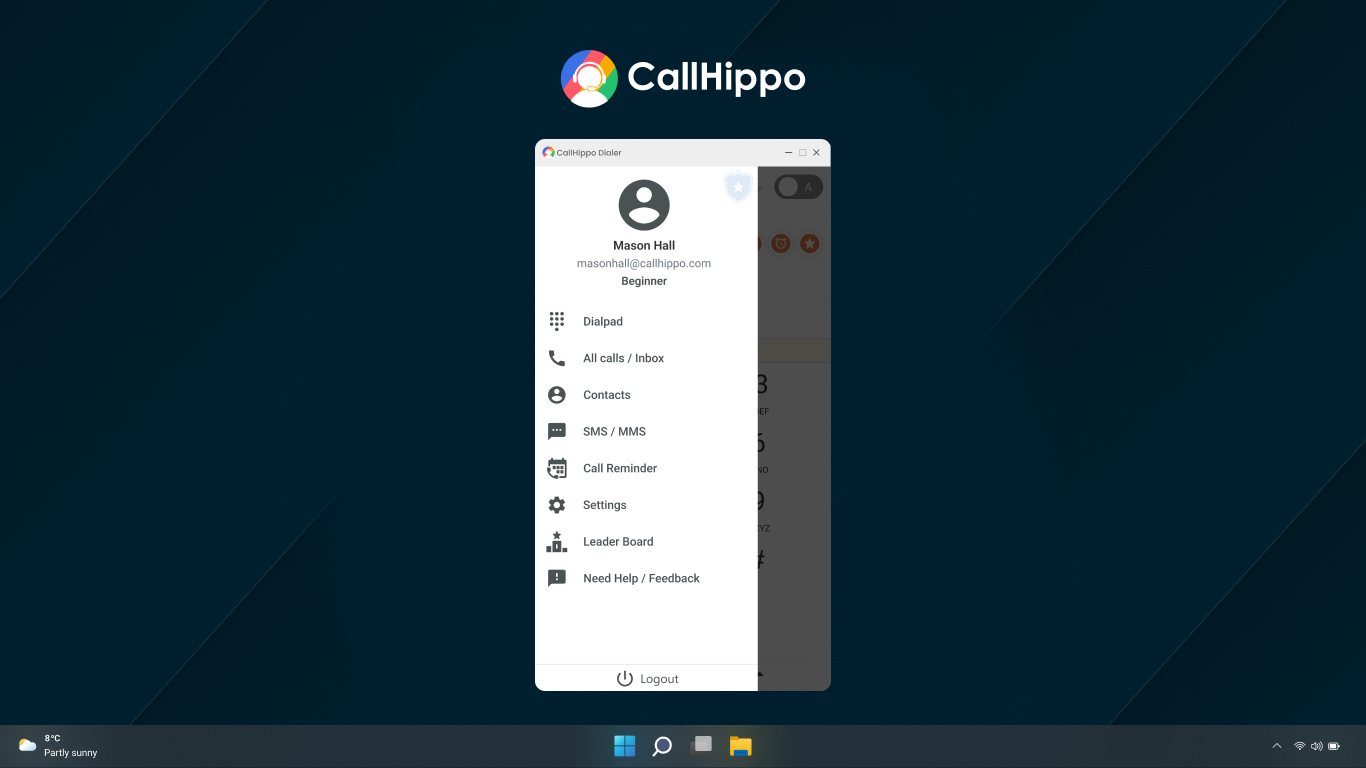Toggle the availability switch labeled A

797,187
